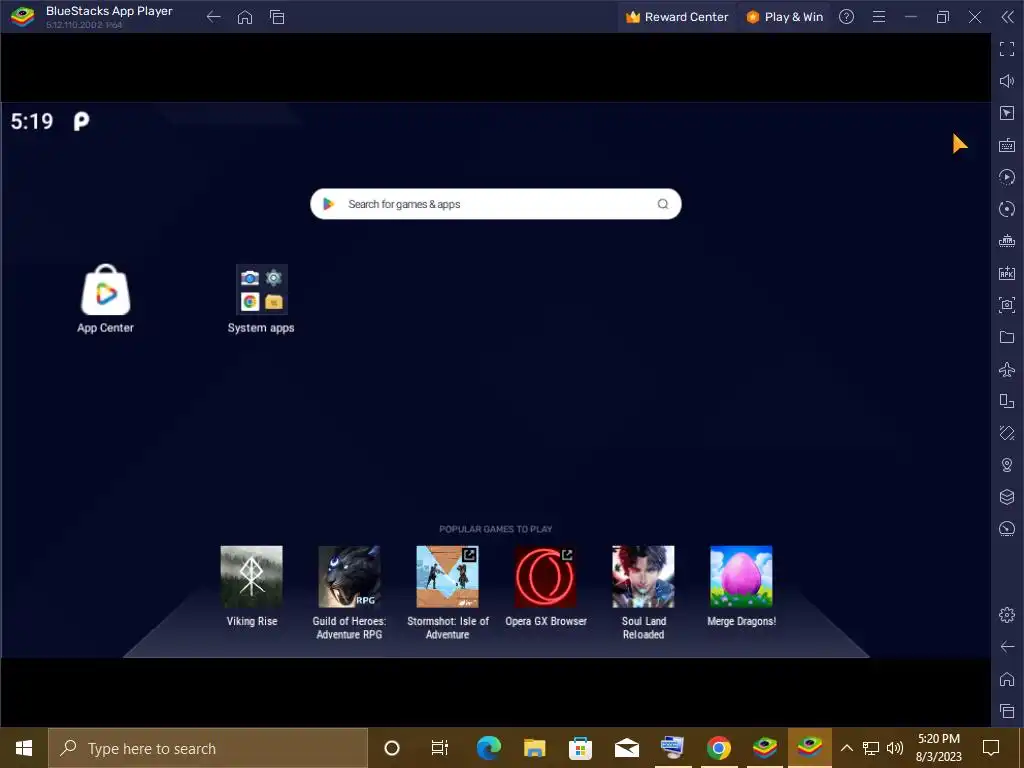This screenshot has height=768, width=1024.
Task: Click the airplane mode icon
Action: point(1007,369)
